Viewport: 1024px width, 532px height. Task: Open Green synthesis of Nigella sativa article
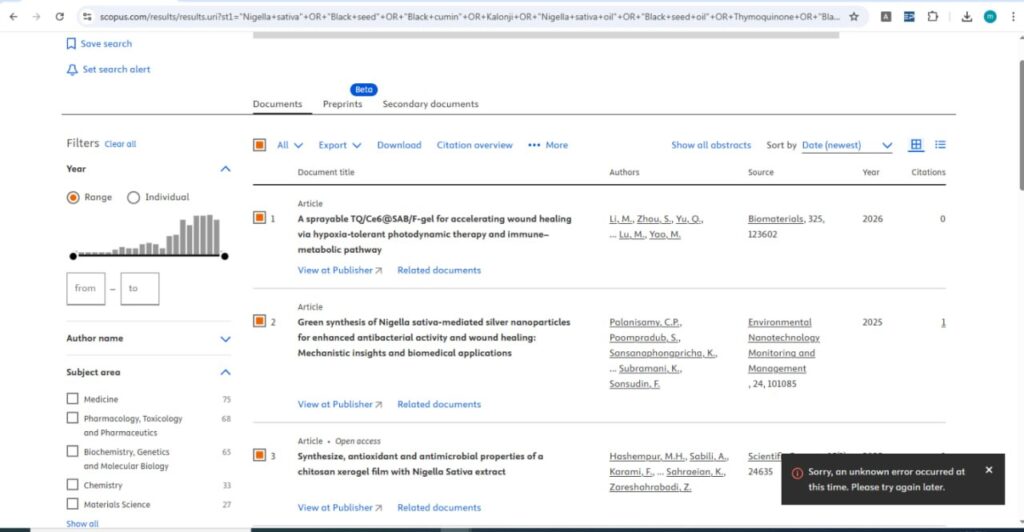point(434,337)
